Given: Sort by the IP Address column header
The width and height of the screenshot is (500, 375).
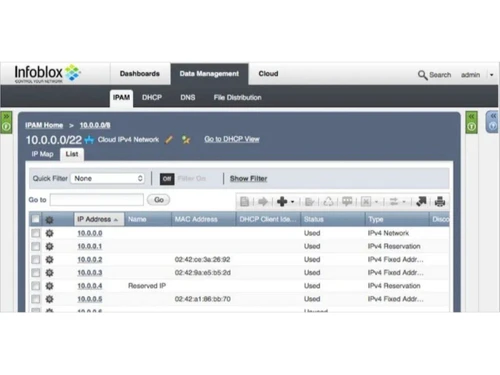Looking at the screenshot, I should (x=99, y=219).
